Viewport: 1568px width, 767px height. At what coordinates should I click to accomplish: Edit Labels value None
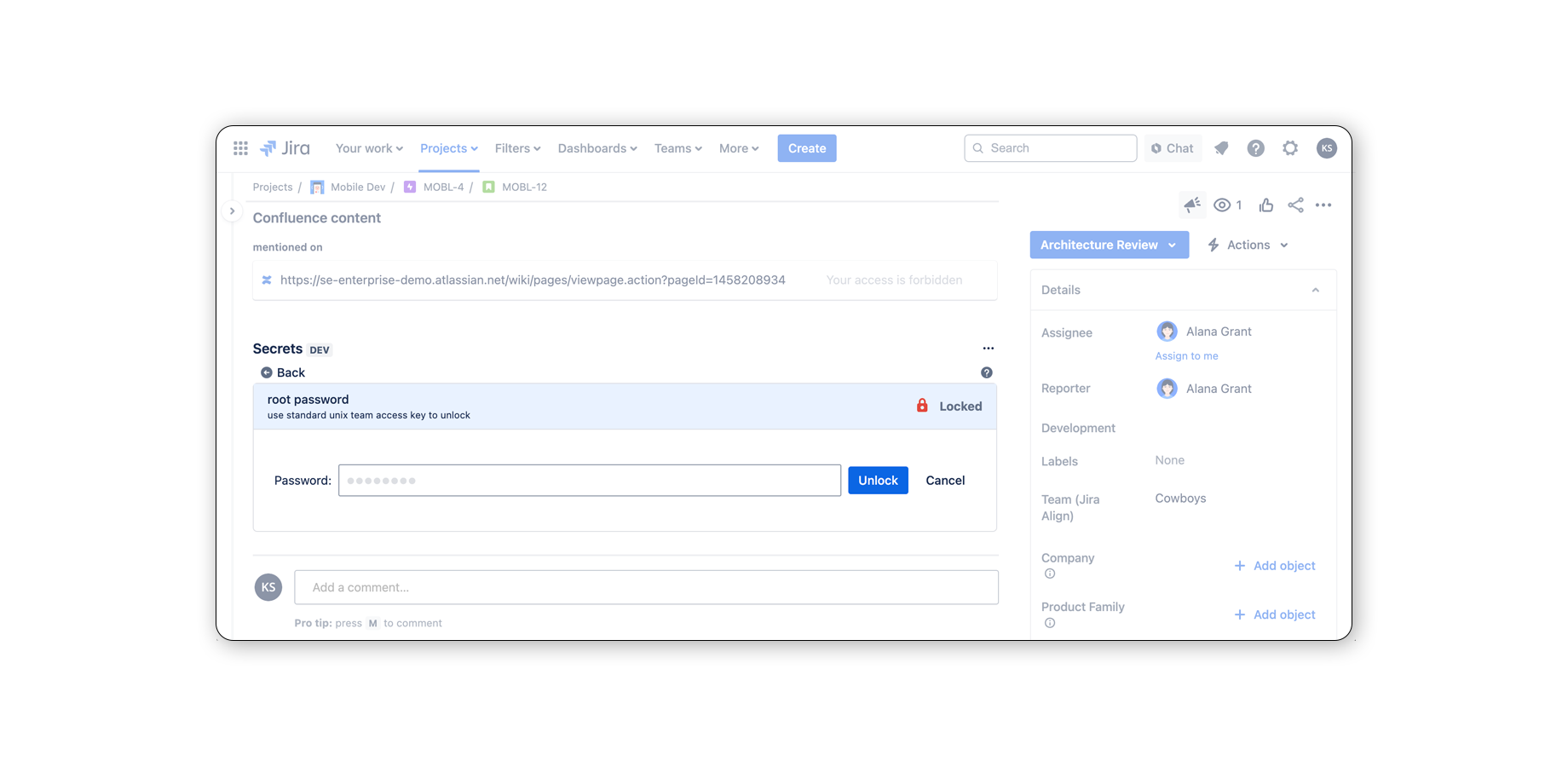point(1169,460)
